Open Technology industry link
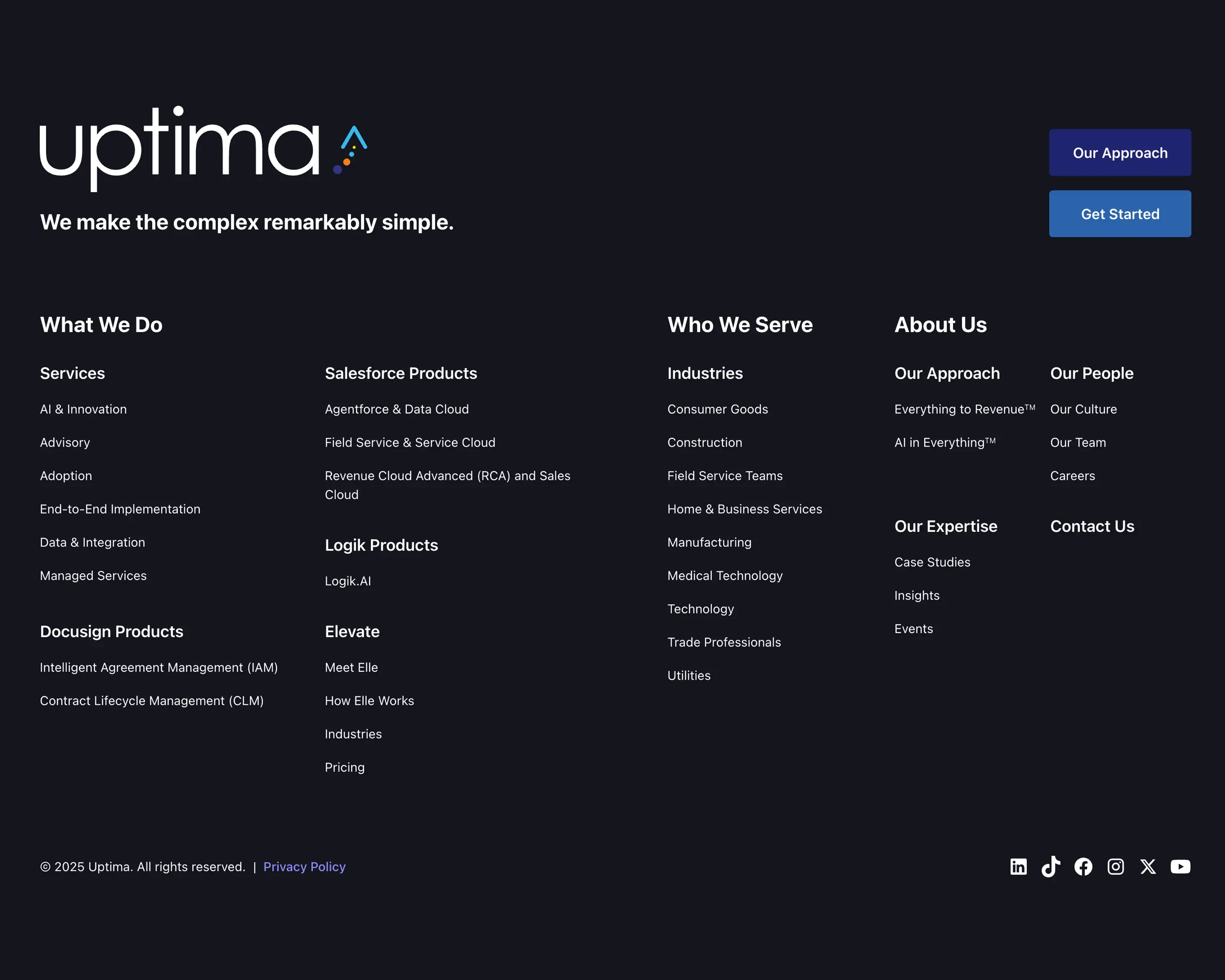 point(700,609)
